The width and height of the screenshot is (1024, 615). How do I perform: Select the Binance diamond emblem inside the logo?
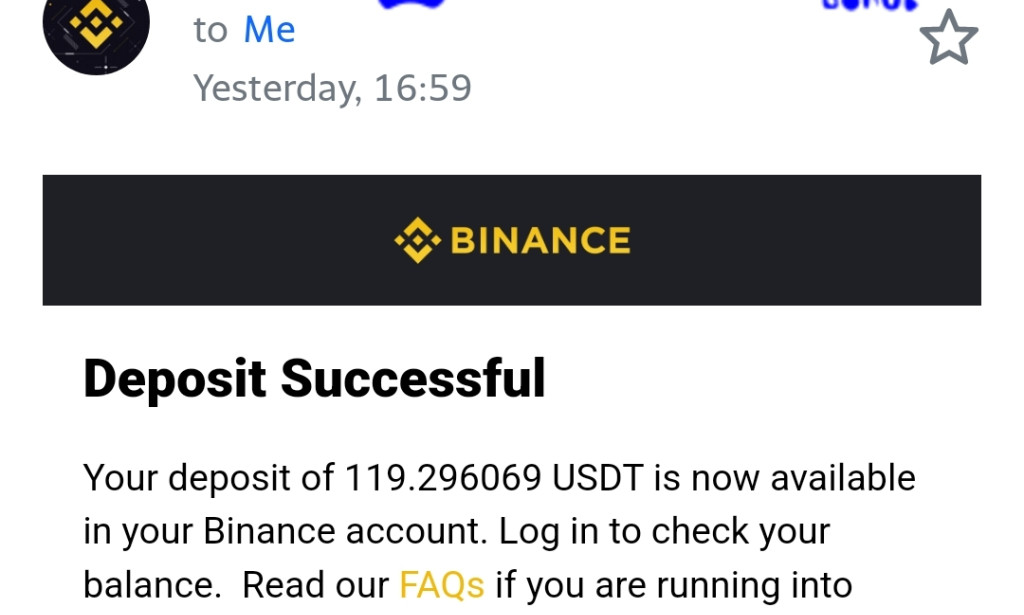pyautogui.click(x=417, y=239)
